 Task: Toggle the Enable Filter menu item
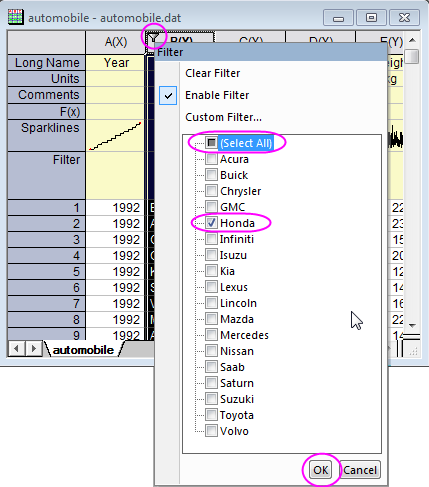(x=217, y=95)
